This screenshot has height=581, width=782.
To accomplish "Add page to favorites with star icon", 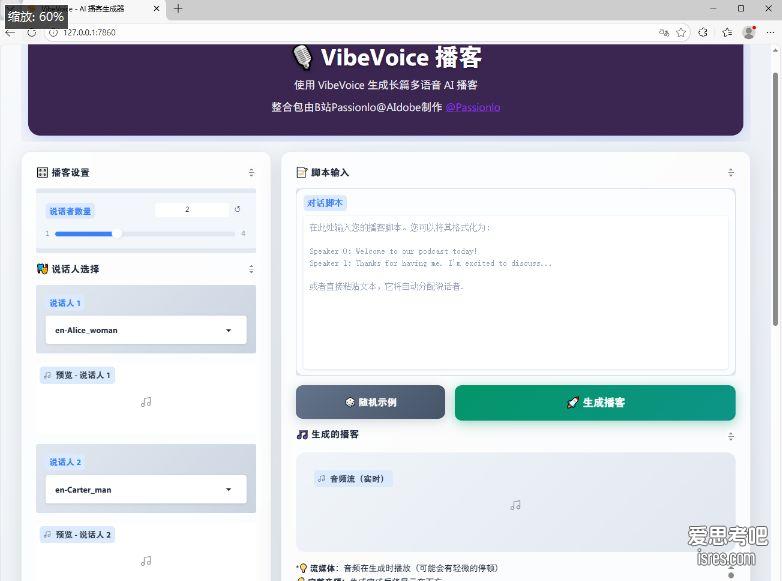I will (681, 32).
